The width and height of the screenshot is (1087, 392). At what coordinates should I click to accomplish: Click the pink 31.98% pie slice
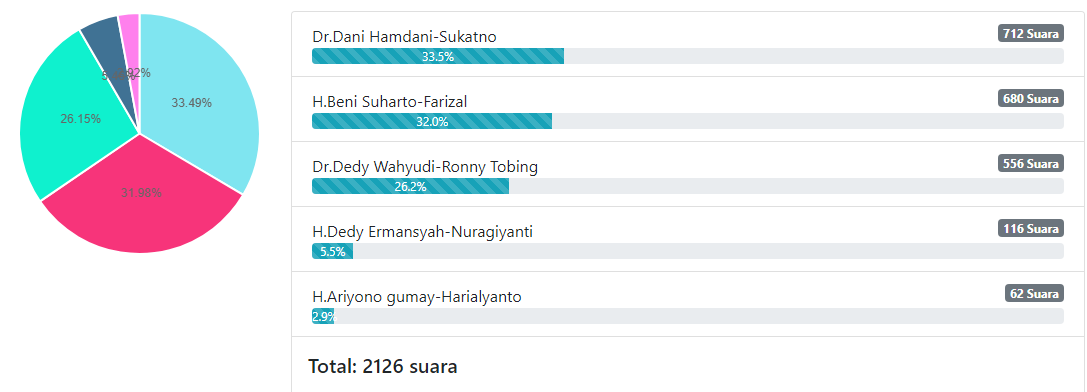pos(141,201)
